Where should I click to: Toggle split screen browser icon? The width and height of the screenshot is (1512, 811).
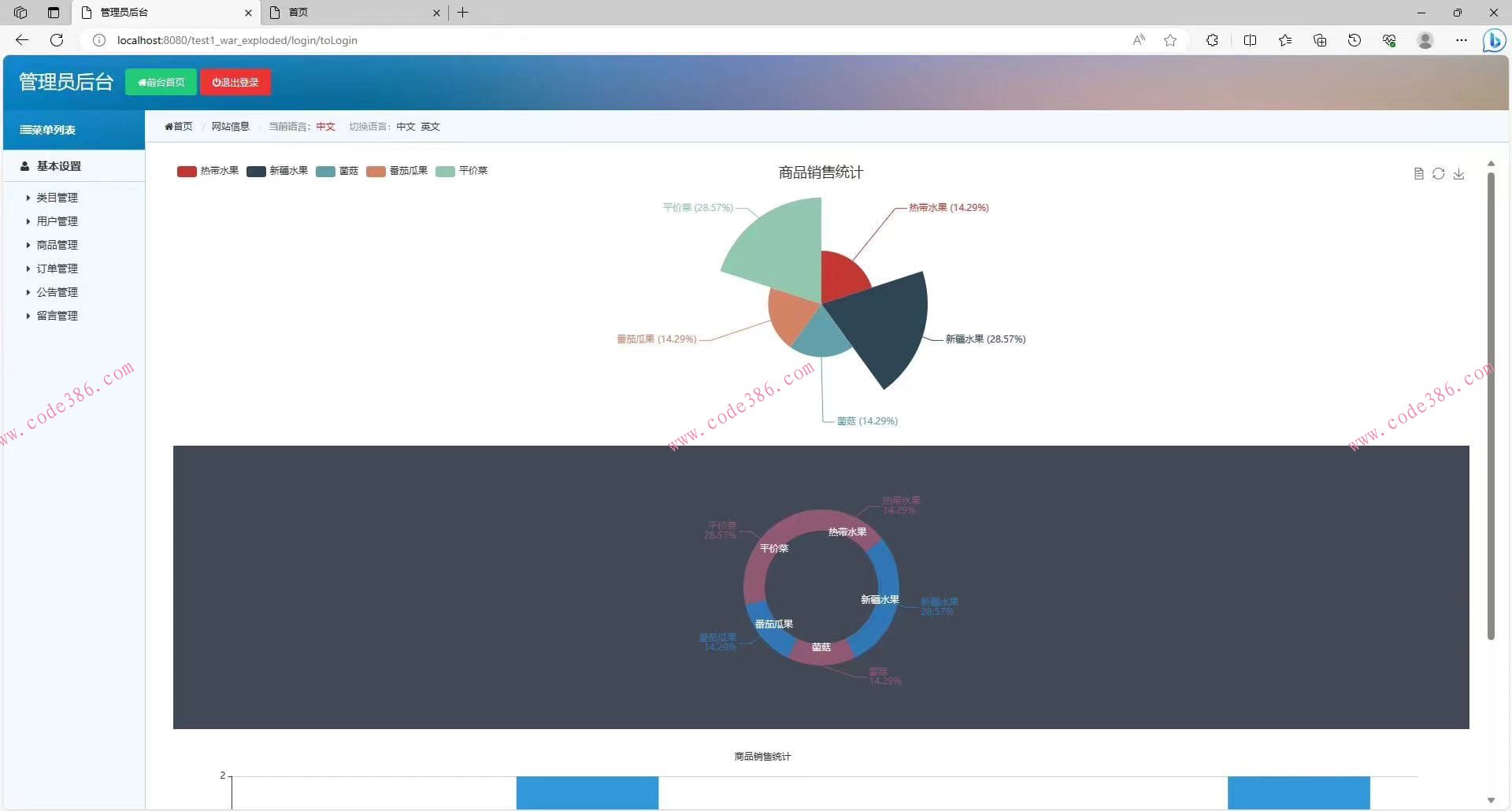click(1250, 40)
